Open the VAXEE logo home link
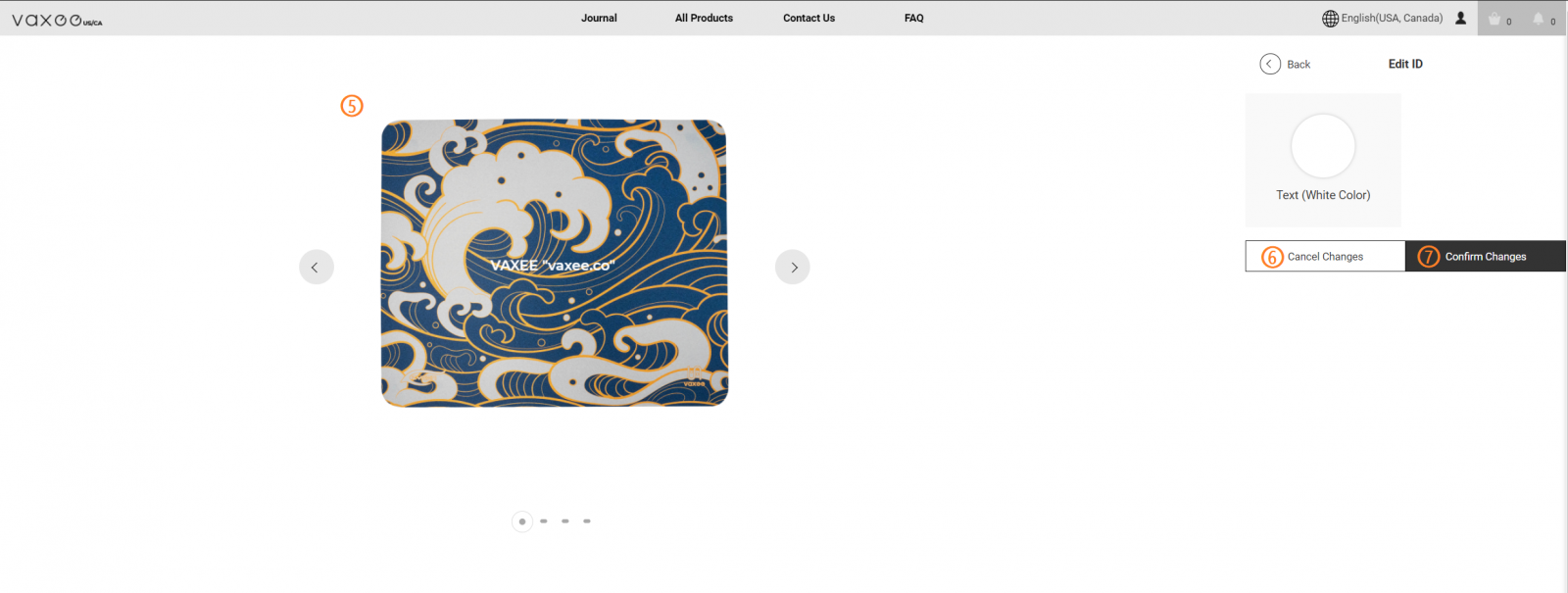The width and height of the screenshot is (1568, 593). [57, 20]
